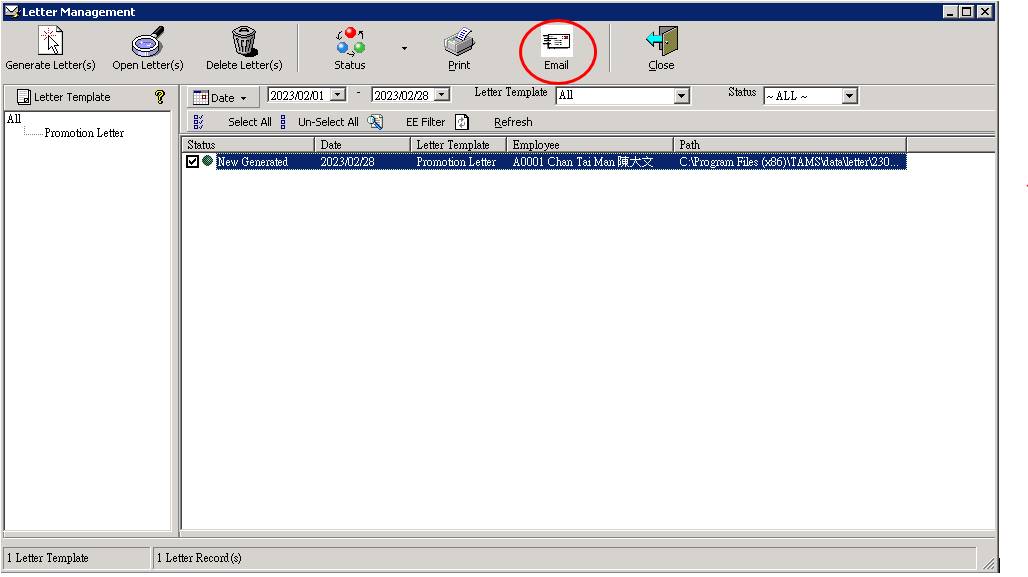1028x577 pixels.
Task: Maximize the Letter Management window
Action: pyautogui.click(x=966, y=11)
